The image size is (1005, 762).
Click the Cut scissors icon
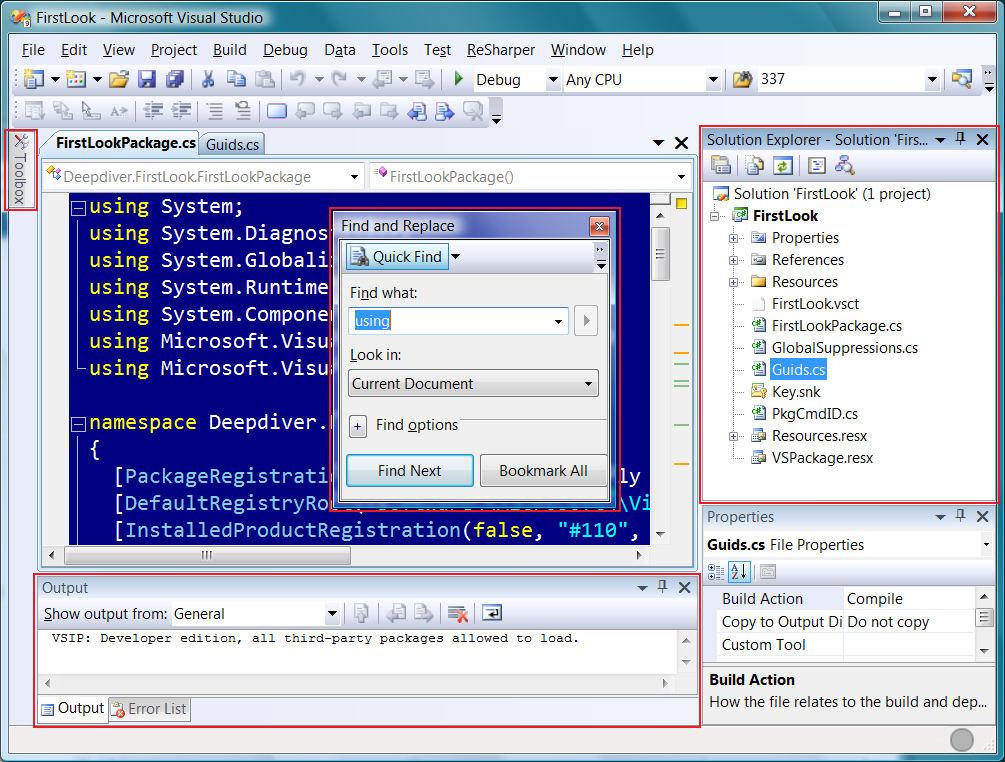tap(208, 79)
